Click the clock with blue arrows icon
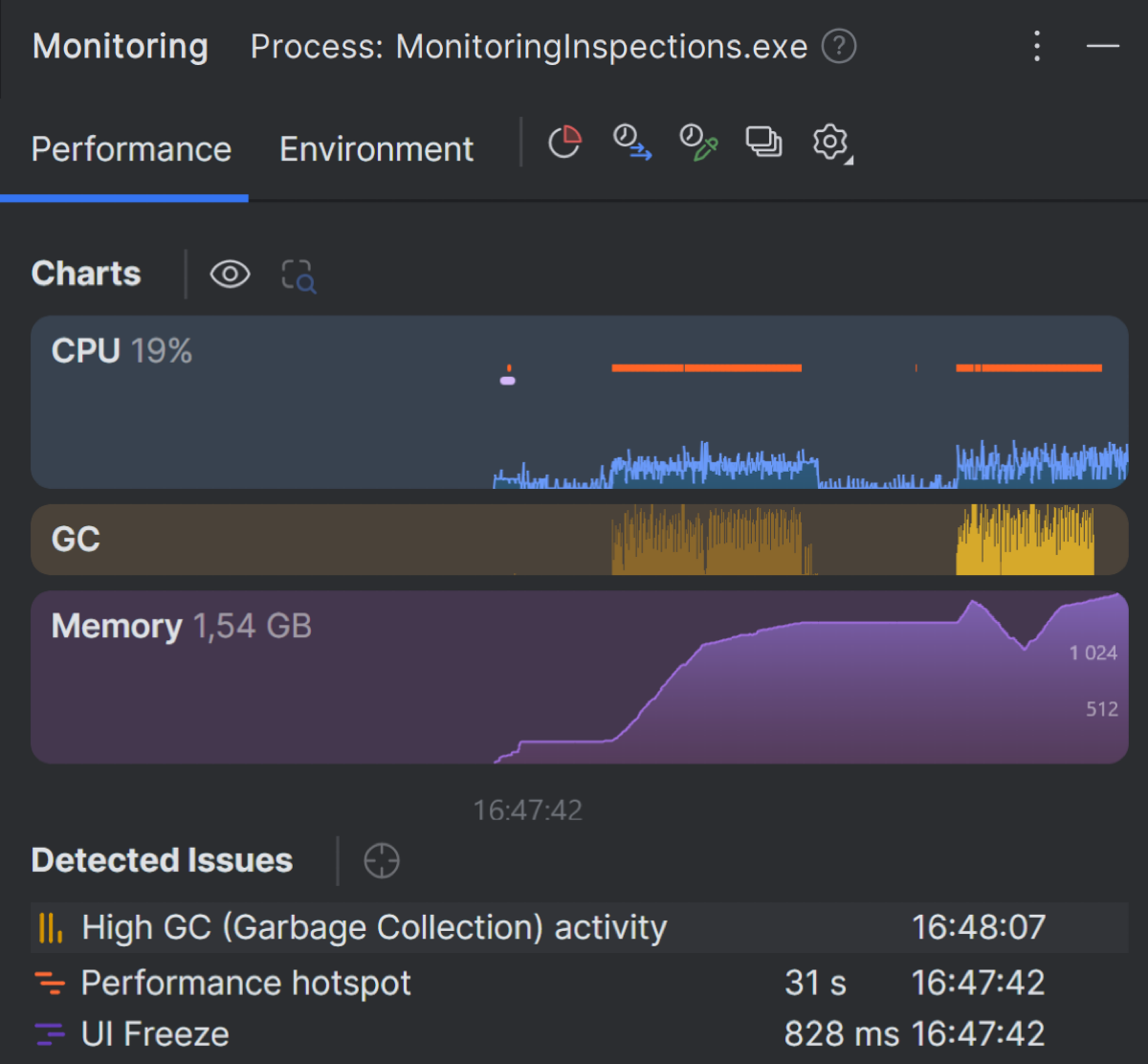Viewport: 1148px width, 1064px height. coord(631,143)
